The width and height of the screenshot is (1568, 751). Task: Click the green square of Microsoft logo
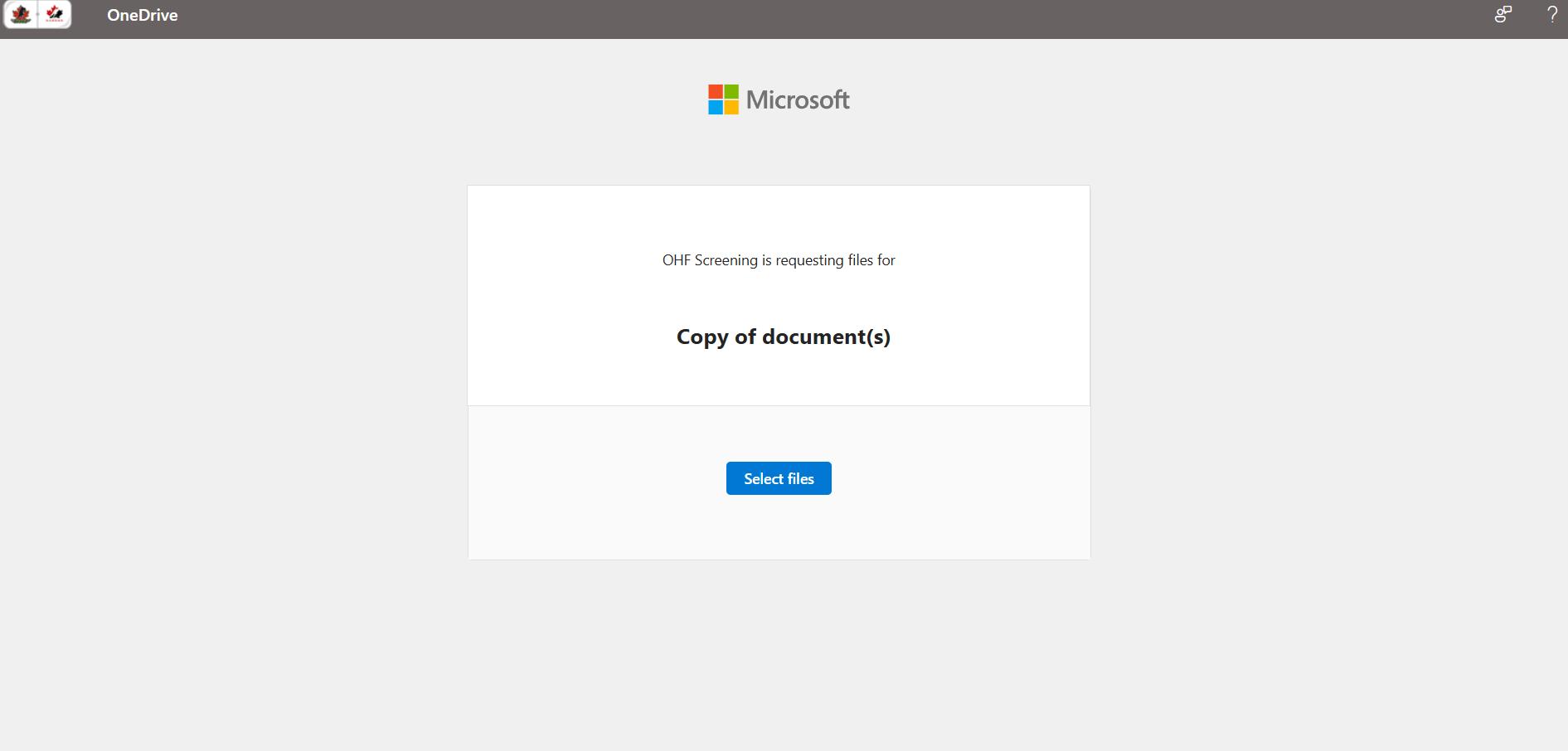click(731, 91)
